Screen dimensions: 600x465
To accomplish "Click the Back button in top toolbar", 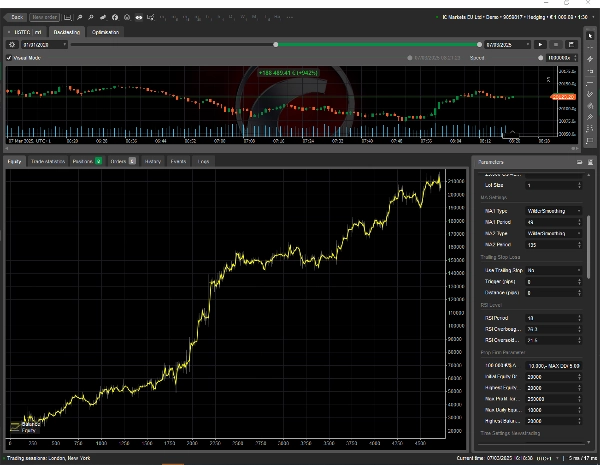I will pos(16,17).
